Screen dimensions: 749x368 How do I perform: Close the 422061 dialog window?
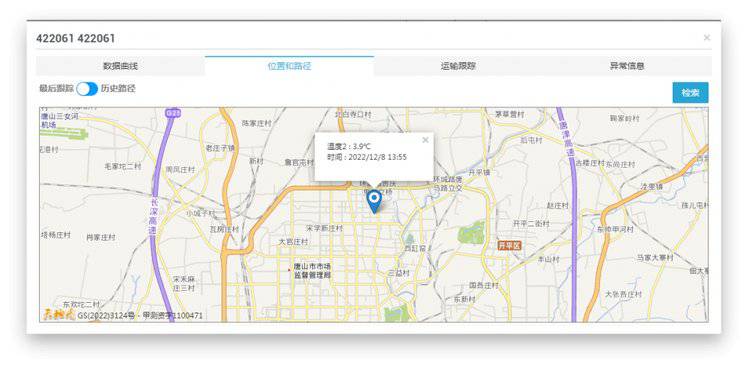click(707, 38)
